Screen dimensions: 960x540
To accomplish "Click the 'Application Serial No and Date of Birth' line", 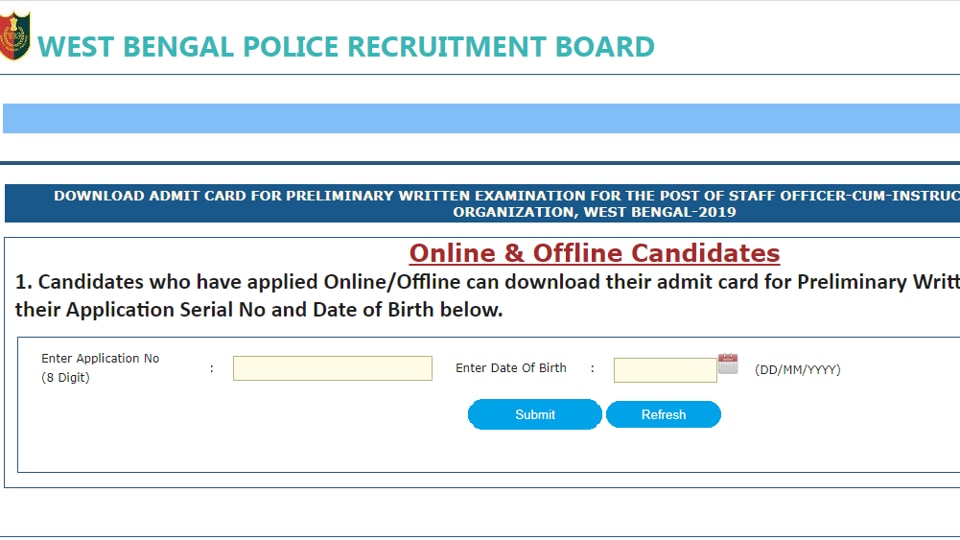I will tap(259, 310).
